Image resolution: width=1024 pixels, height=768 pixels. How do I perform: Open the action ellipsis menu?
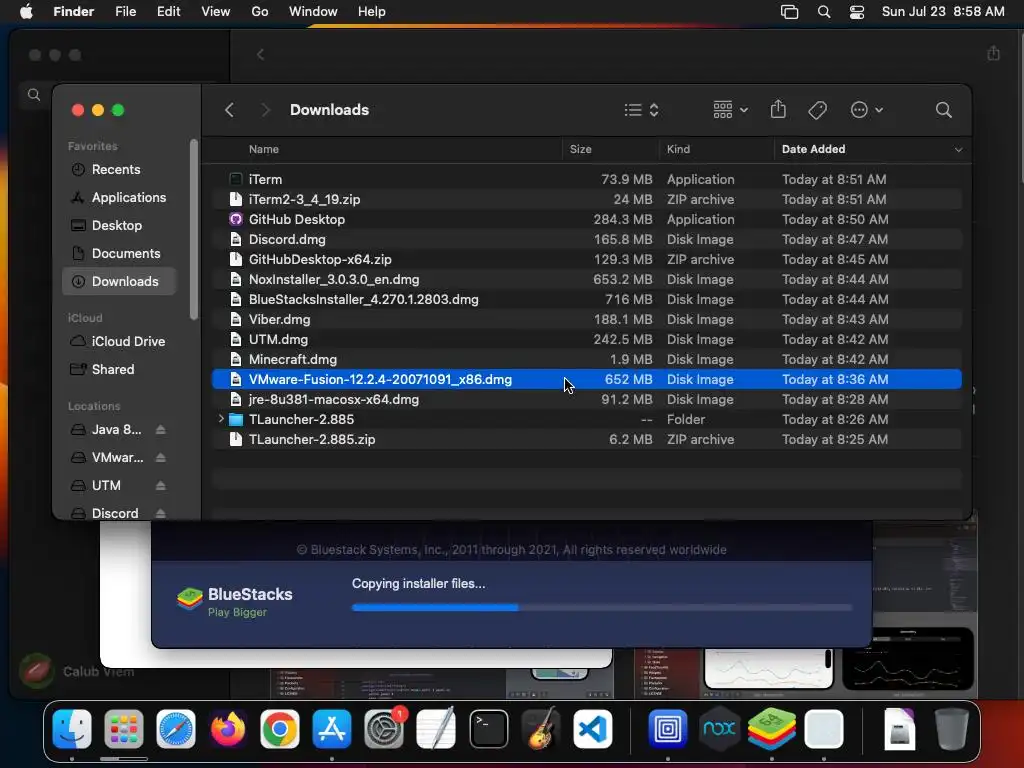click(x=867, y=110)
